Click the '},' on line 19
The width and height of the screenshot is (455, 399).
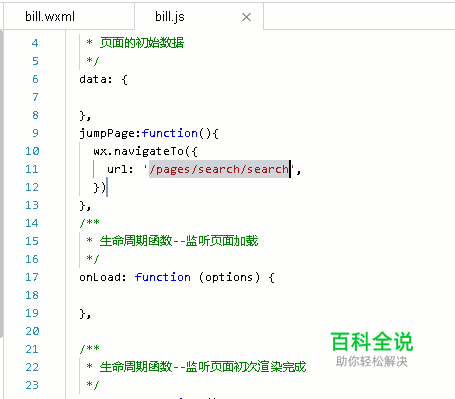(85, 314)
